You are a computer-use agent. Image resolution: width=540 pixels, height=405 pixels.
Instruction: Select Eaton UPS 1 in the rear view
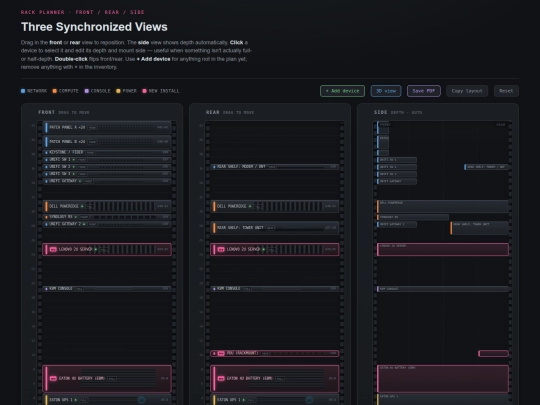click(274, 400)
